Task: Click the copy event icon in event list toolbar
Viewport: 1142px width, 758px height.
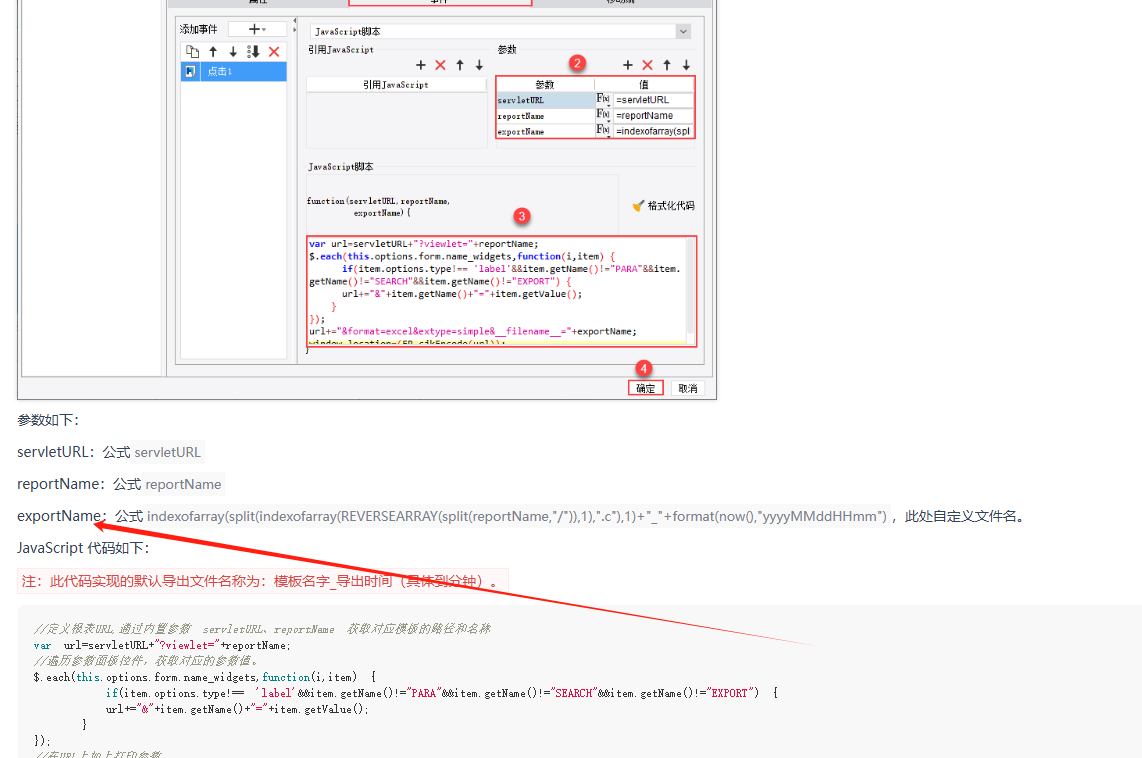Action: (x=193, y=52)
